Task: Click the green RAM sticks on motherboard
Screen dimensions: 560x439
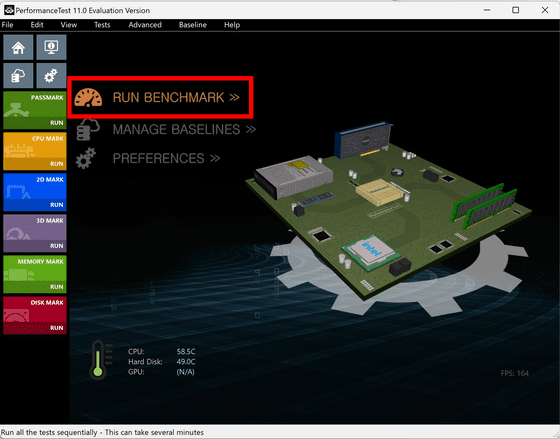Action: coord(485,205)
